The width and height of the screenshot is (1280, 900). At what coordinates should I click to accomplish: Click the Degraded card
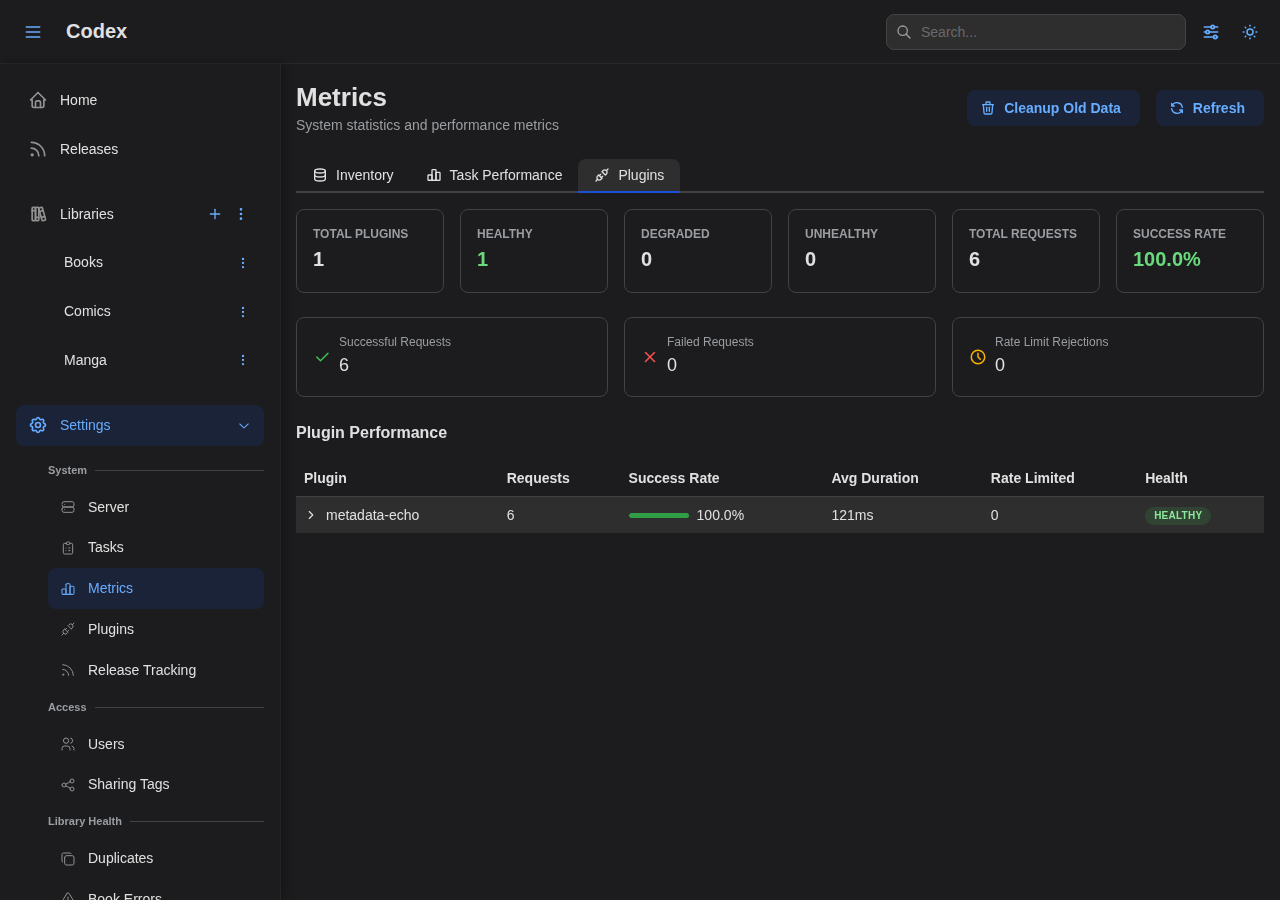click(x=698, y=251)
